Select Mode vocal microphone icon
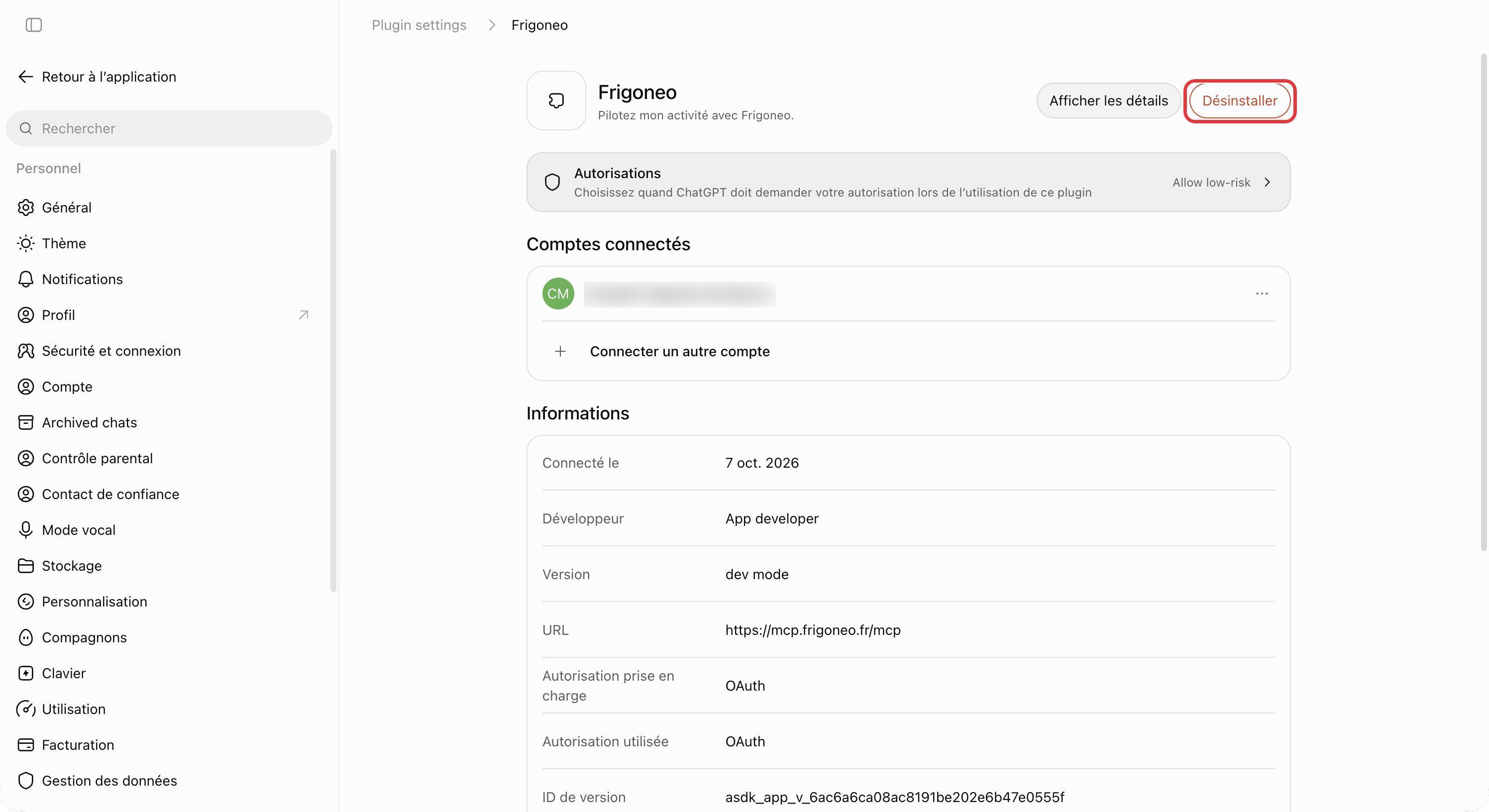Screen dimensions: 1489x812 coord(25,530)
